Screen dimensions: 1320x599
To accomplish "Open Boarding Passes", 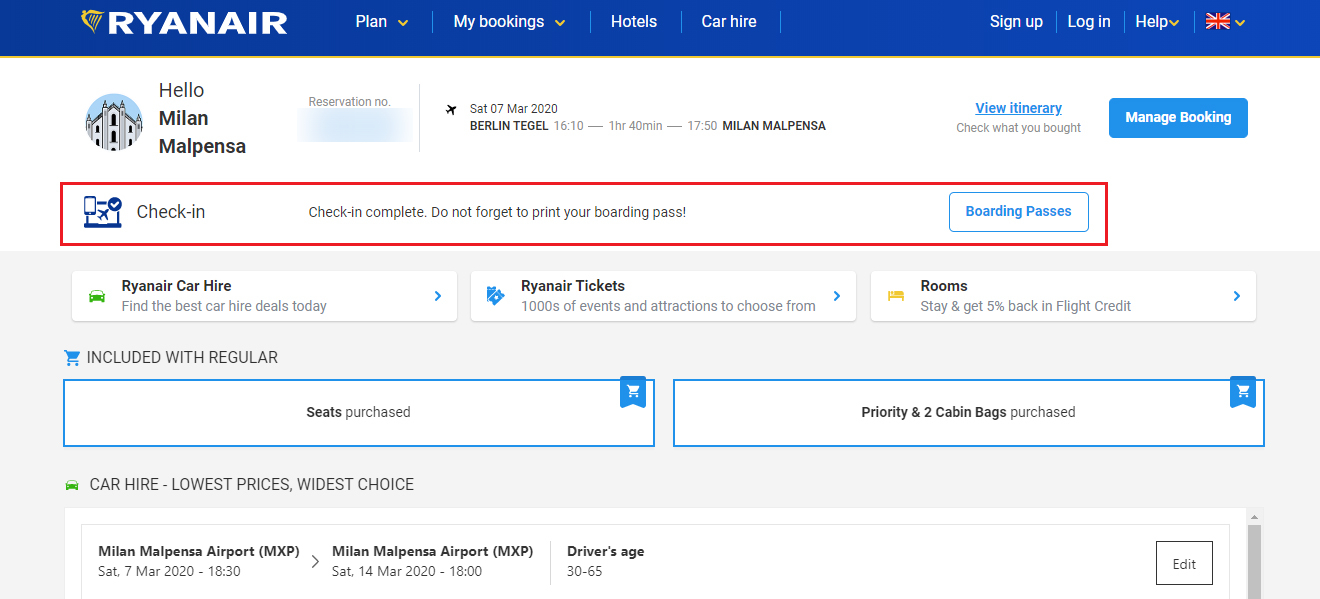I will point(1018,212).
